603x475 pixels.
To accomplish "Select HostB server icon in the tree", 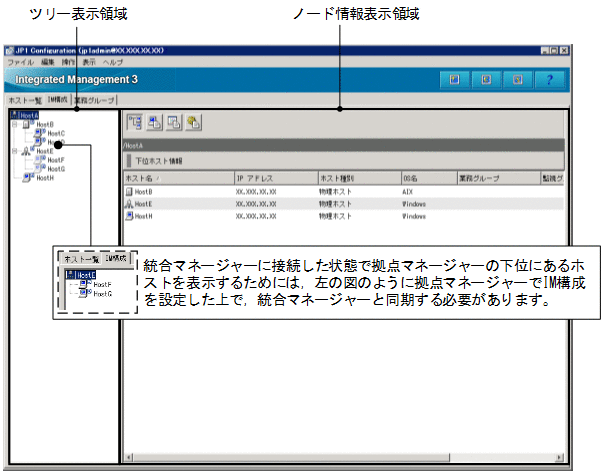I will pyautogui.click(x=28, y=124).
